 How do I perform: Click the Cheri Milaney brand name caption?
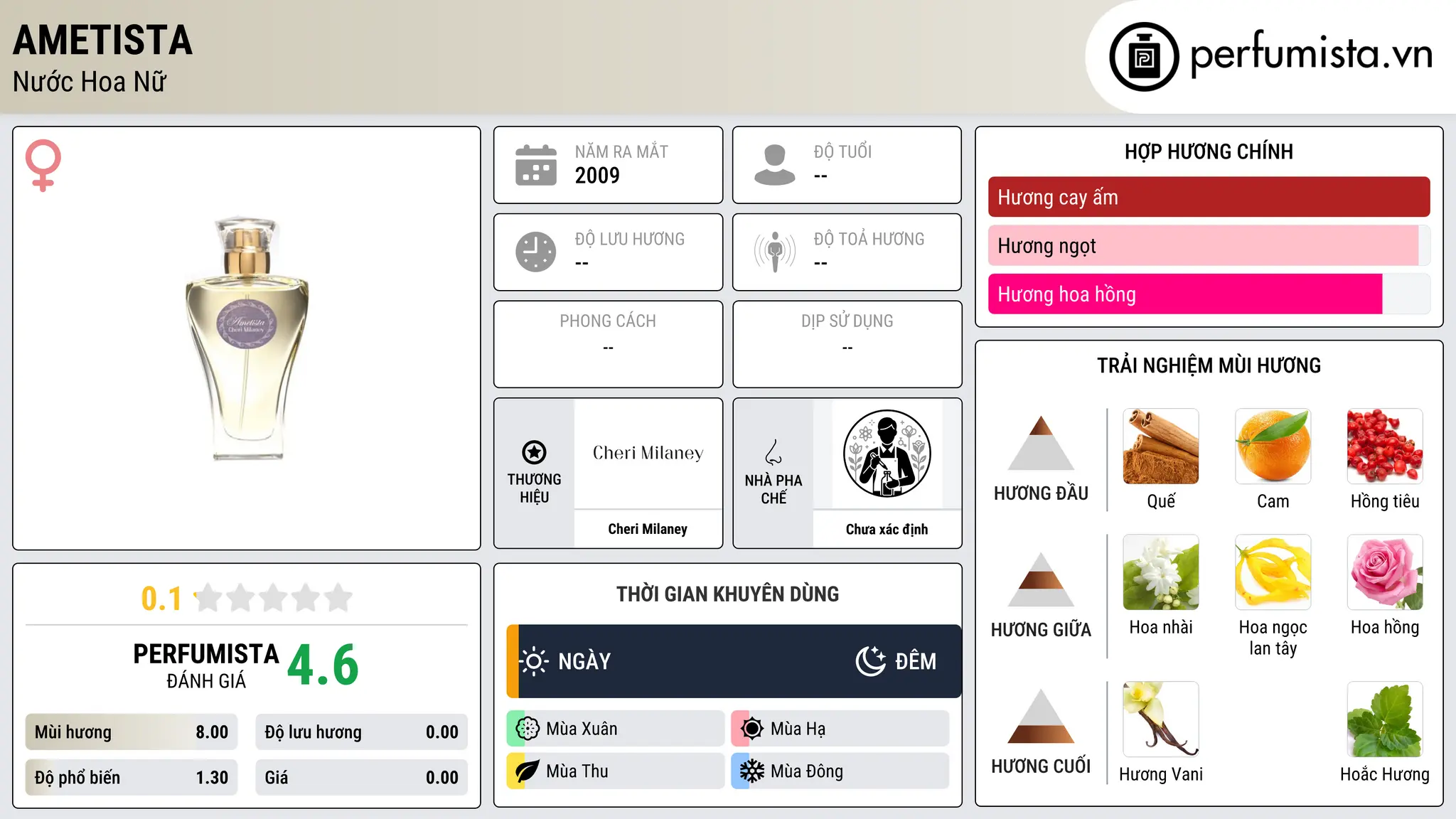click(648, 529)
